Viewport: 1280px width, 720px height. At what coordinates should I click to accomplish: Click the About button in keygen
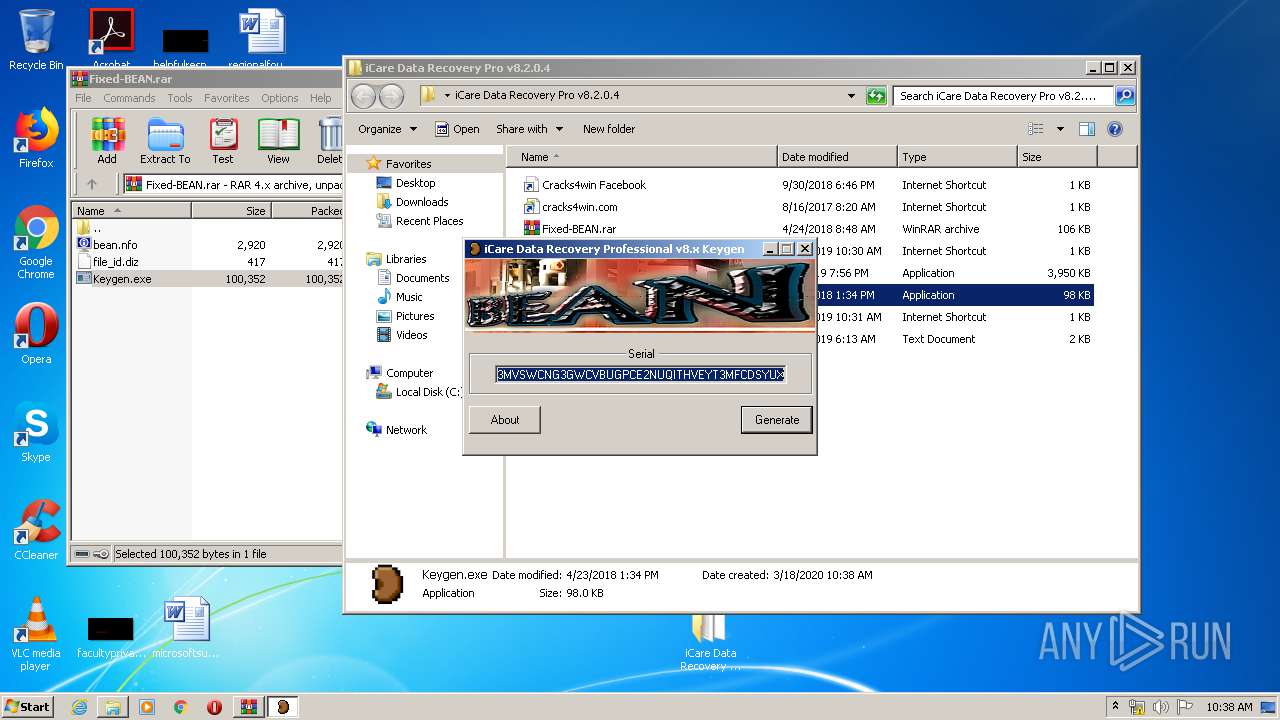tap(505, 420)
